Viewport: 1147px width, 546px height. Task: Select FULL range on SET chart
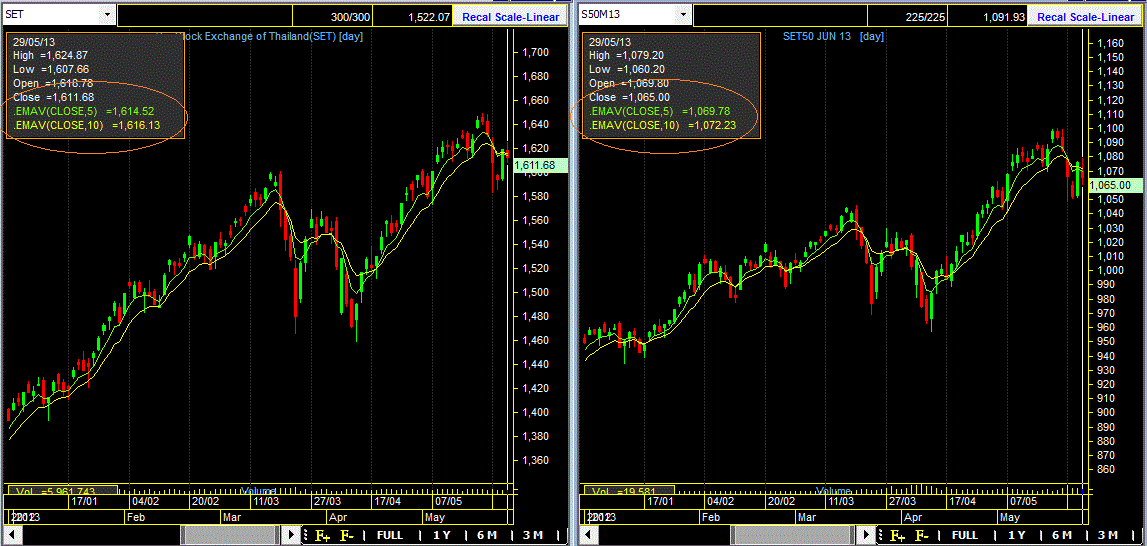pyautogui.click(x=389, y=535)
